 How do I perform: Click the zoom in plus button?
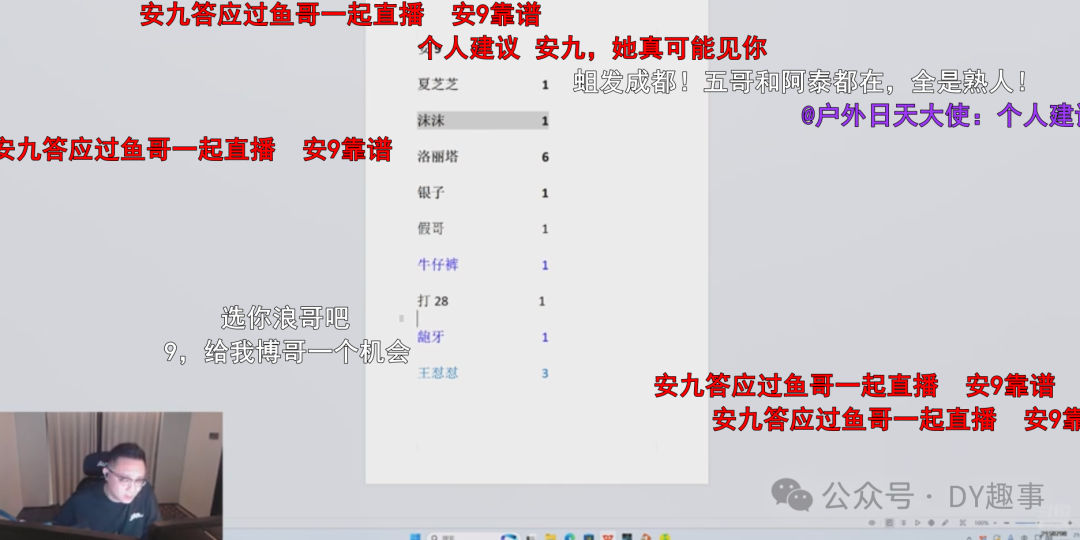point(1070,523)
